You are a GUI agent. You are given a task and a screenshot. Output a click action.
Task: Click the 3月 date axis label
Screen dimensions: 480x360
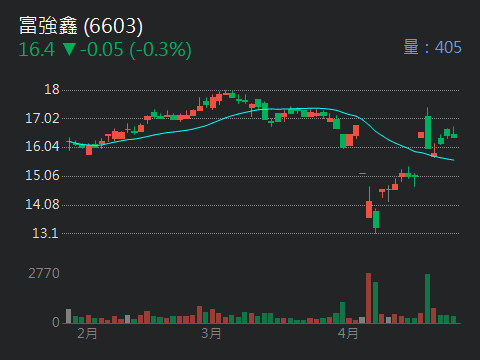(211, 333)
